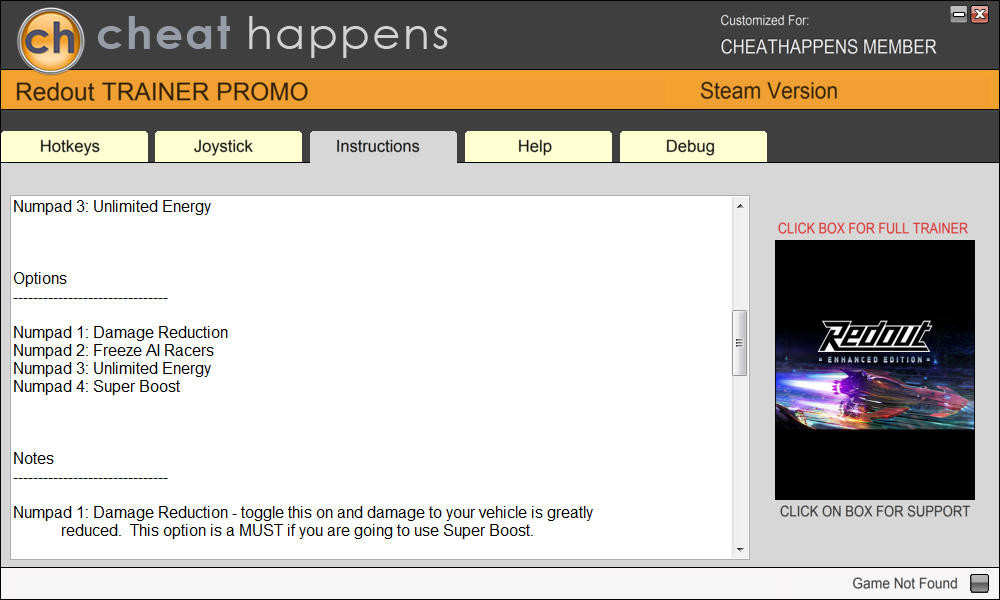Click the instructions scrollbar thumb
The height and width of the screenshot is (600, 1000).
(x=740, y=343)
